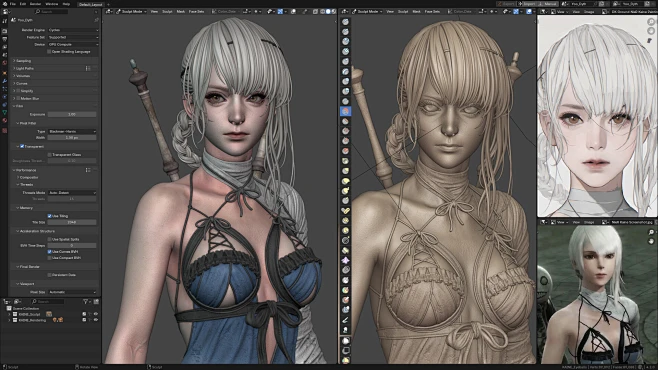Click pan hand icon in lower image editor
Image resolution: width=658 pixels, height=370 pixels.
(x=651, y=242)
